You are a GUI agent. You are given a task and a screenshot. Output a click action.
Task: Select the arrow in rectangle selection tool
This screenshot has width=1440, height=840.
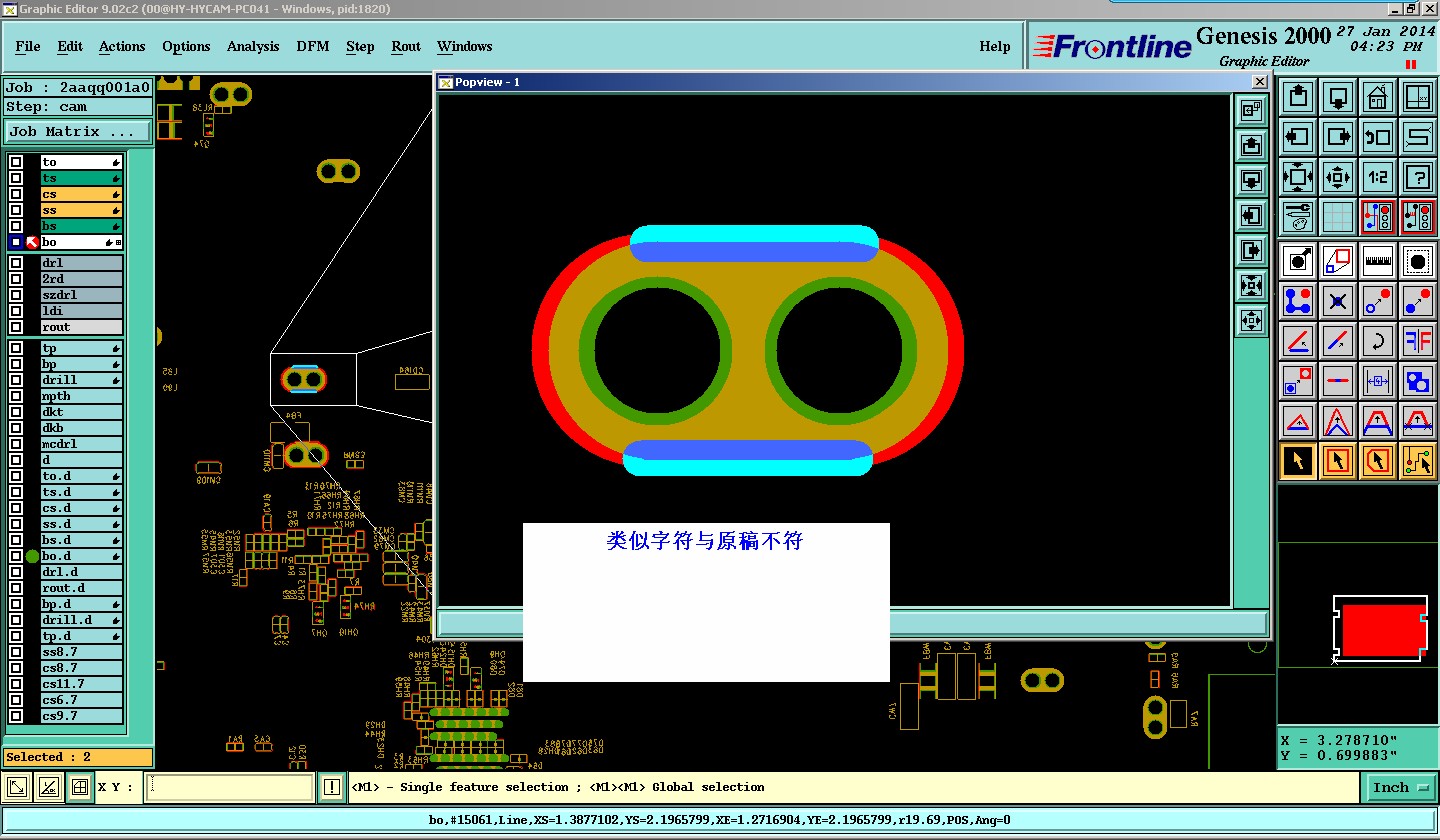[x=1338, y=461]
